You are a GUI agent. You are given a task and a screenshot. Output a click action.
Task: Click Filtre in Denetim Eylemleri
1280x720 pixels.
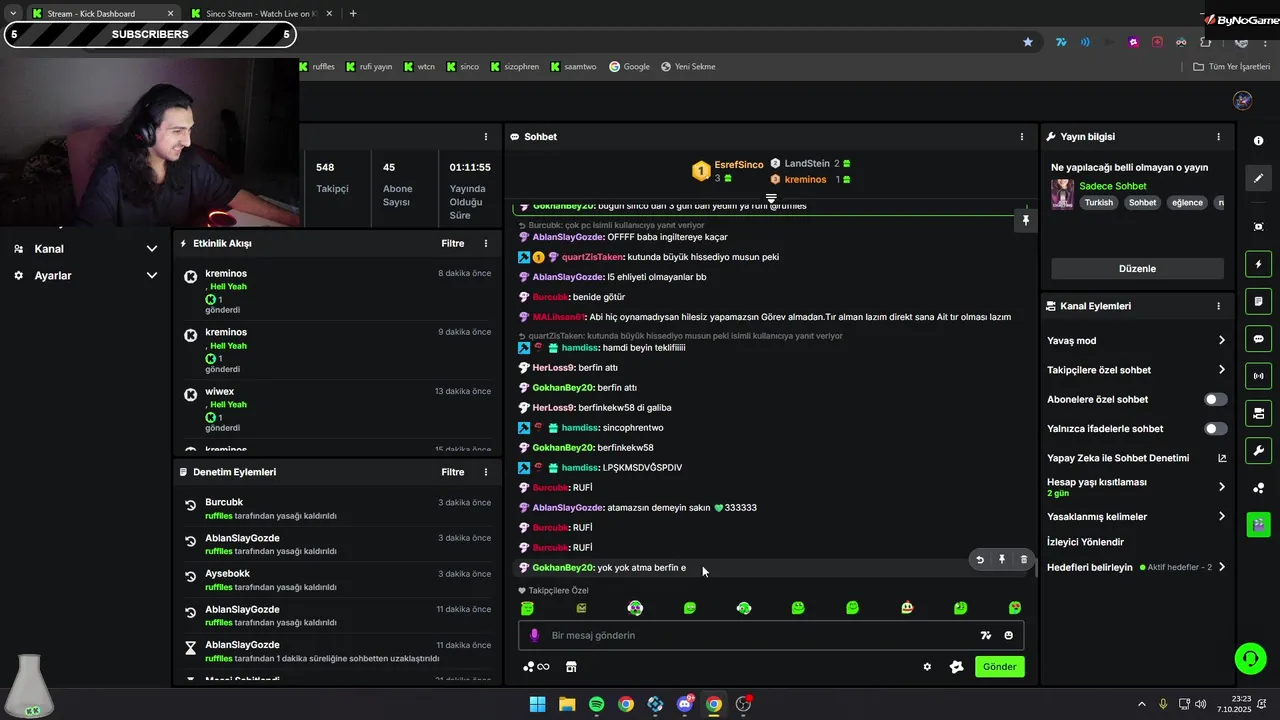pyautogui.click(x=453, y=472)
